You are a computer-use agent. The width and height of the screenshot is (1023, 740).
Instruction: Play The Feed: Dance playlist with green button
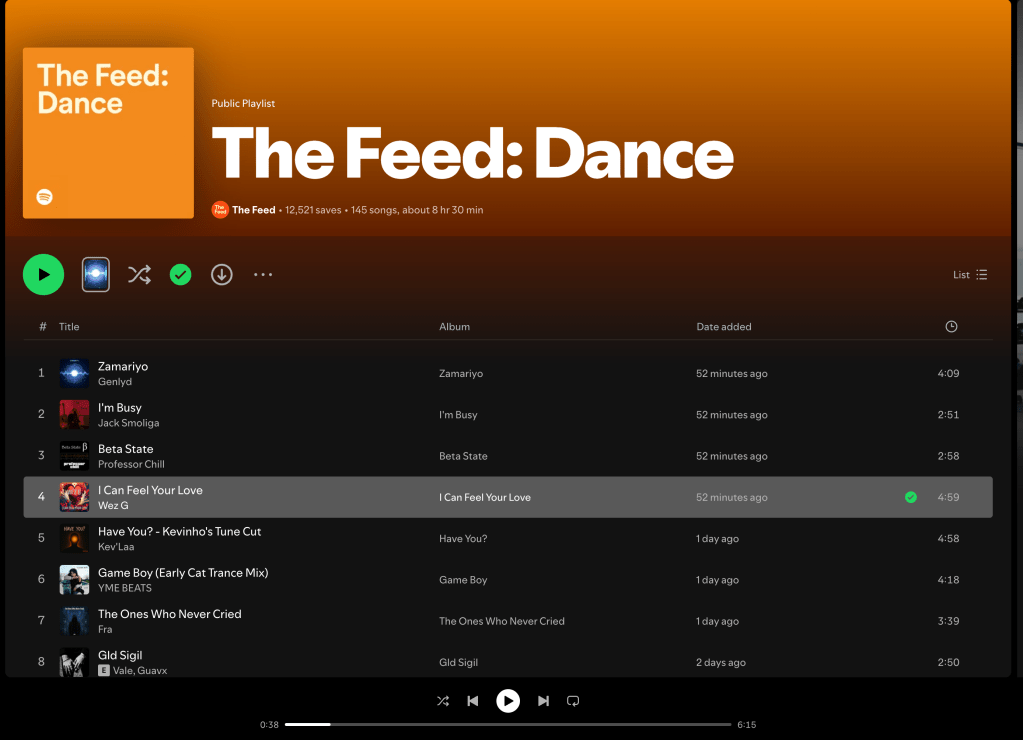pyautogui.click(x=43, y=275)
